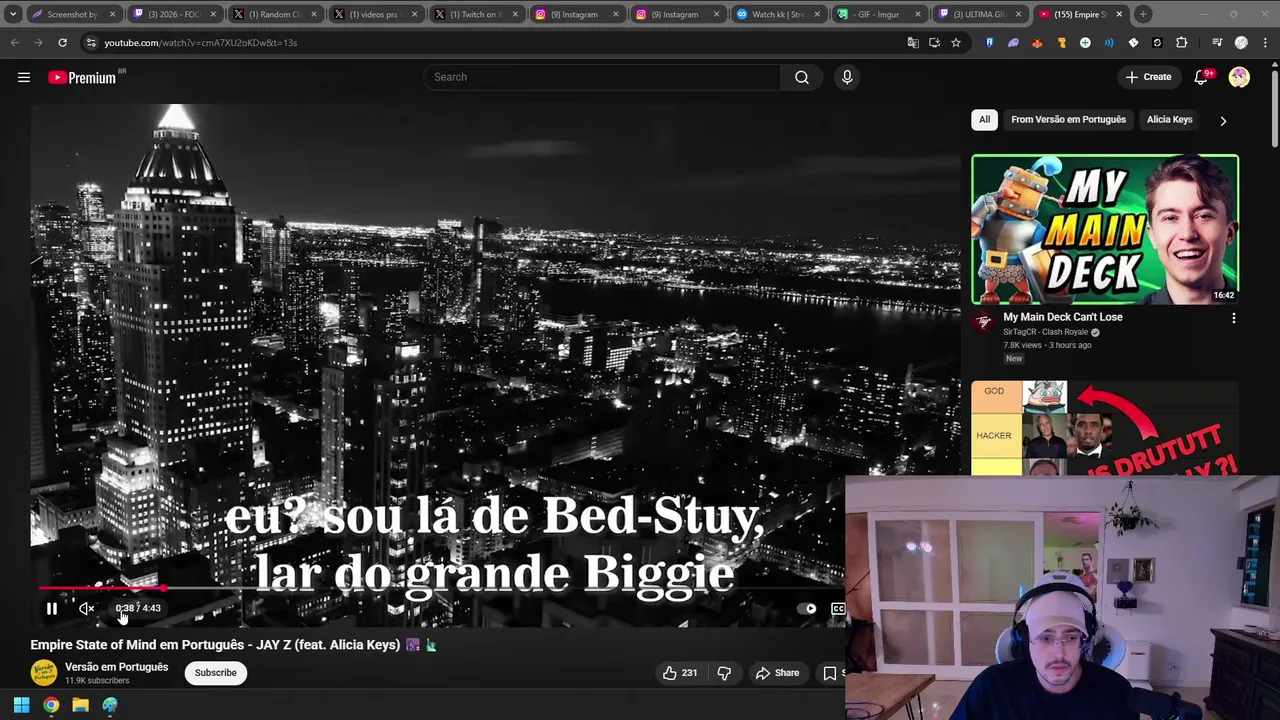Screen dimensions: 1280x720
Task: Bookmark this page with star icon
Action: tap(956, 43)
